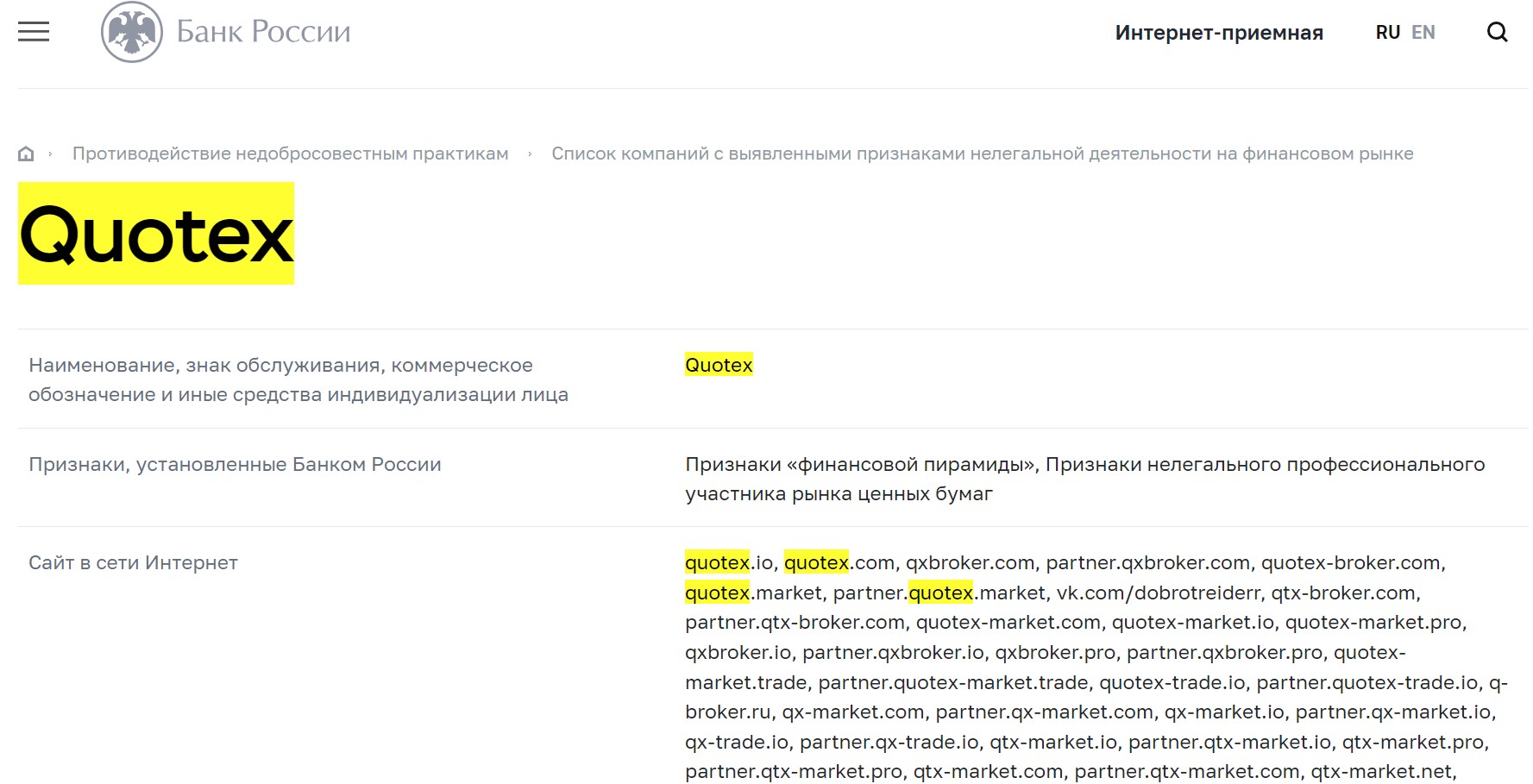Click the Quotex page heading

tap(156, 234)
